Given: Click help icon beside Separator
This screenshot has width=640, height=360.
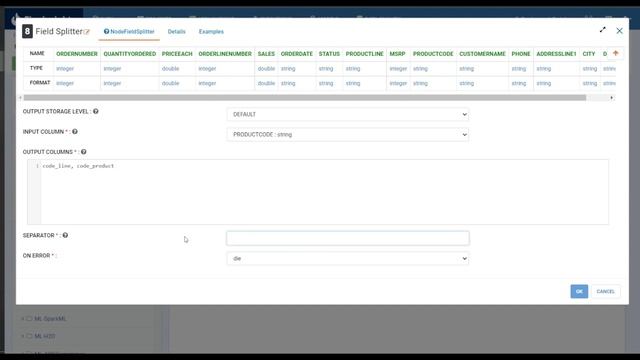Looking at the screenshot, I should [x=65, y=235].
